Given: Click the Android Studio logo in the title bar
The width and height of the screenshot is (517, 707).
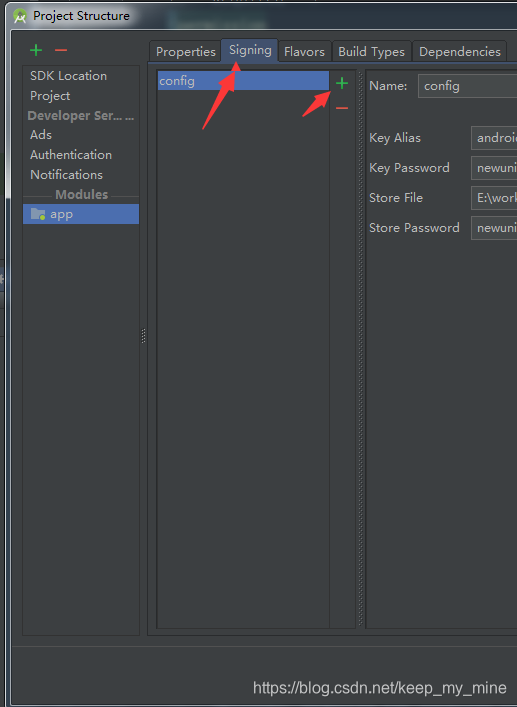Looking at the screenshot, I should [20, 16].
